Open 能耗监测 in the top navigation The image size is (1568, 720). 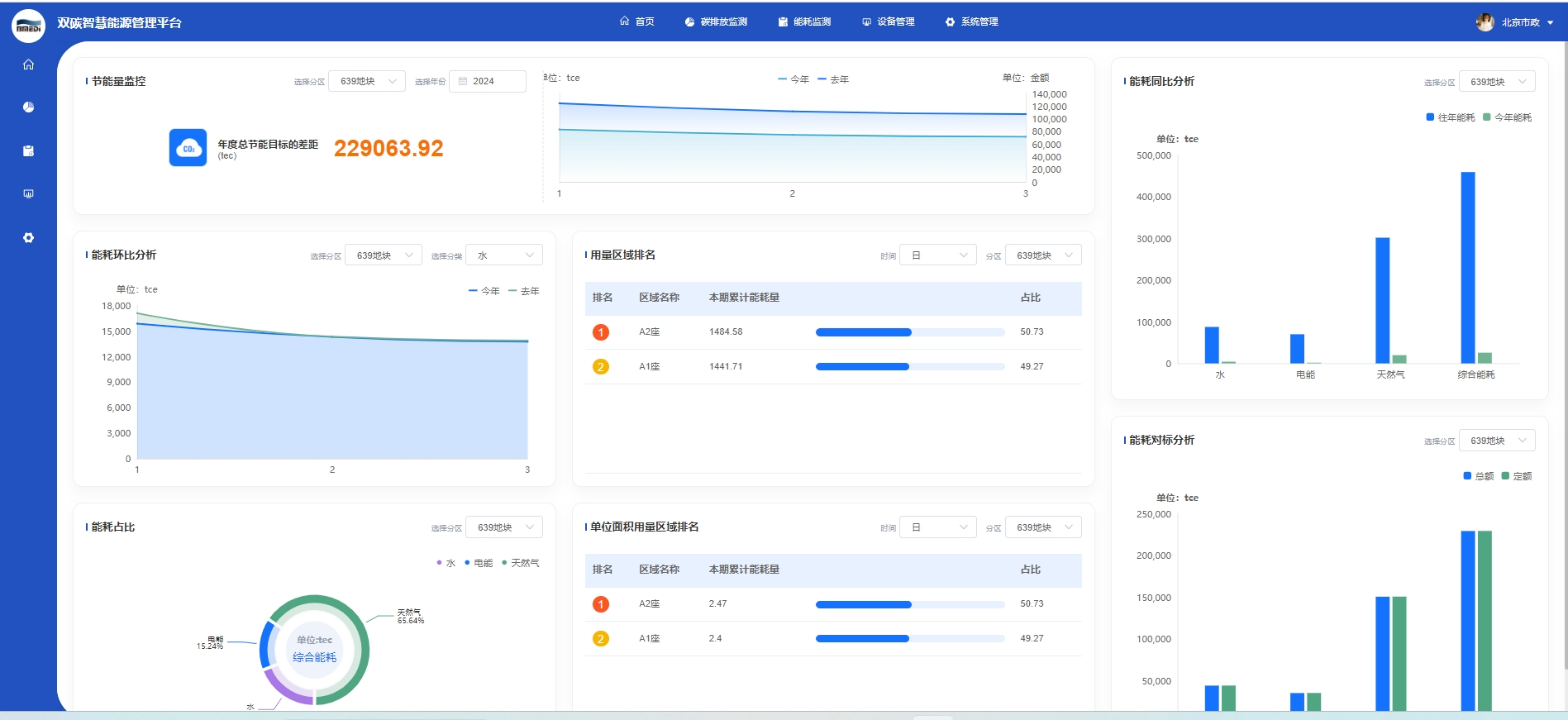pyautogui.click(x=804, y=21)
